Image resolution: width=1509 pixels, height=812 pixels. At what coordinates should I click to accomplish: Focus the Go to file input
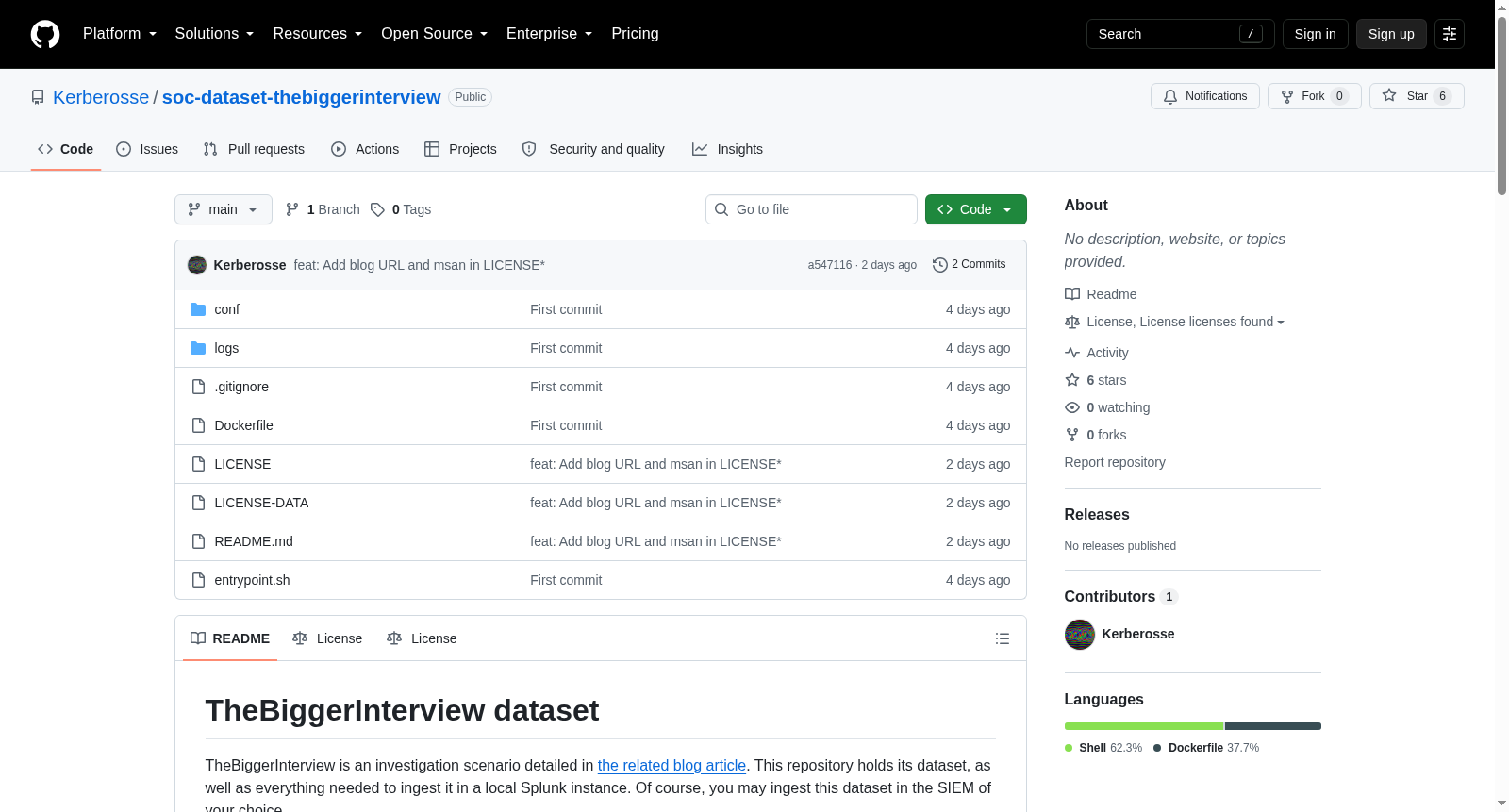pyautogui.click(x=811, y=209)
